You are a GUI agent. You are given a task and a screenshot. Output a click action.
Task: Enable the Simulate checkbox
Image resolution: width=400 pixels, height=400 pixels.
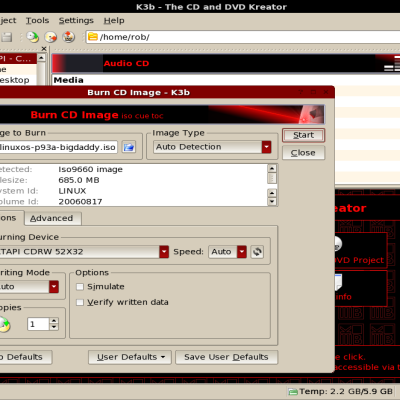80,287
